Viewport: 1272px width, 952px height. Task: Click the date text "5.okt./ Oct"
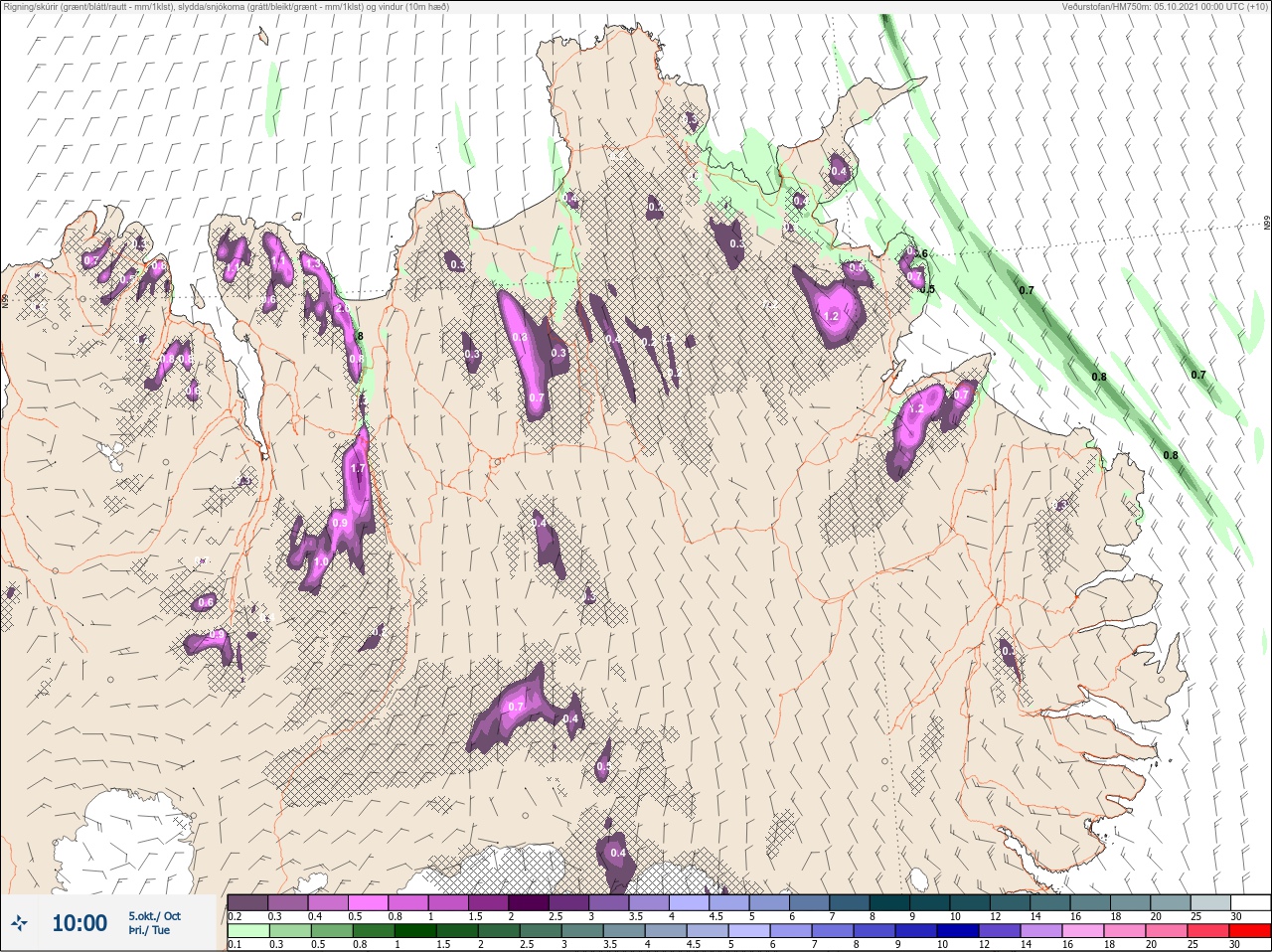click(x=154, y=916)
